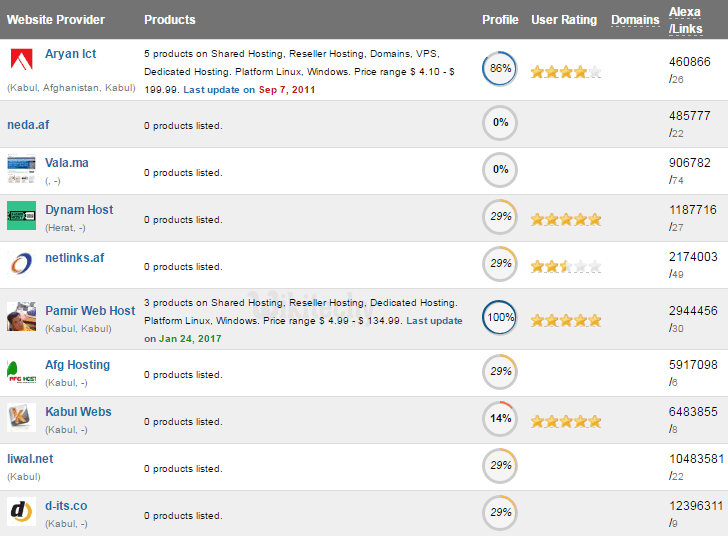Open the Vala.ma provider link
Image resolution: width=728 pixels, height=536 pixels.
click(67, 163)
